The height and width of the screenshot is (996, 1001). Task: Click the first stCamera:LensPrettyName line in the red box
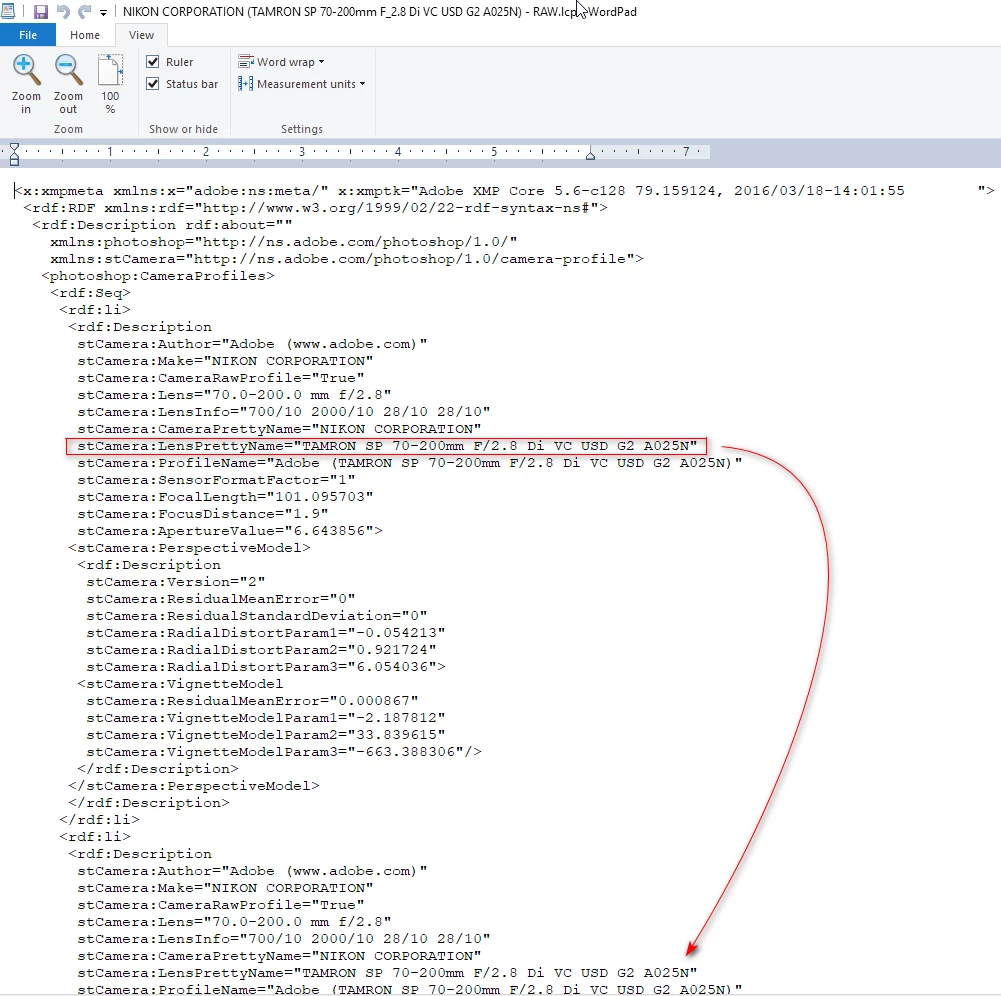tap(387, 446)
